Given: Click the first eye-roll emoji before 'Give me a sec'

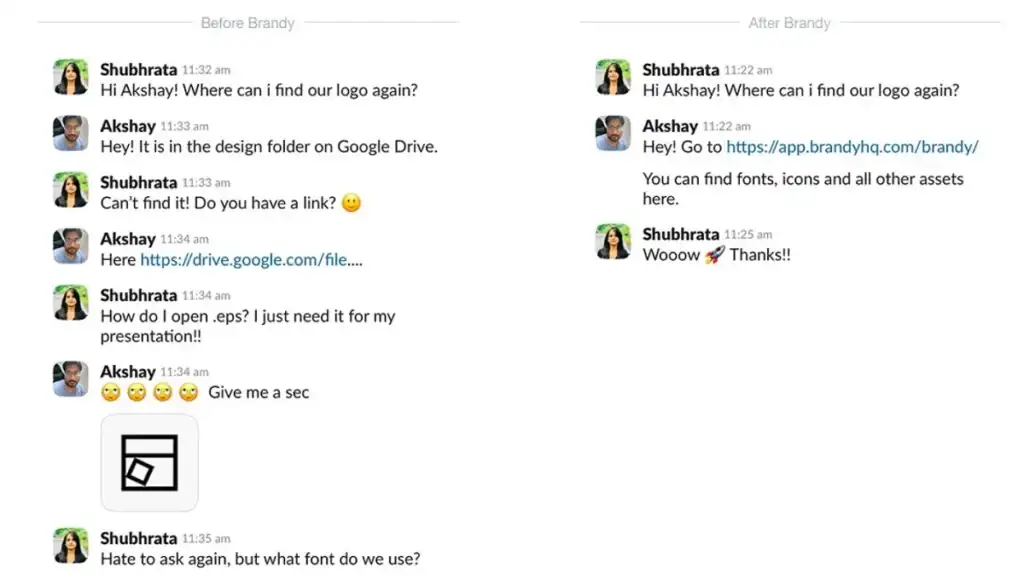Looking at the screenshot, I should (x=110, y=393).
